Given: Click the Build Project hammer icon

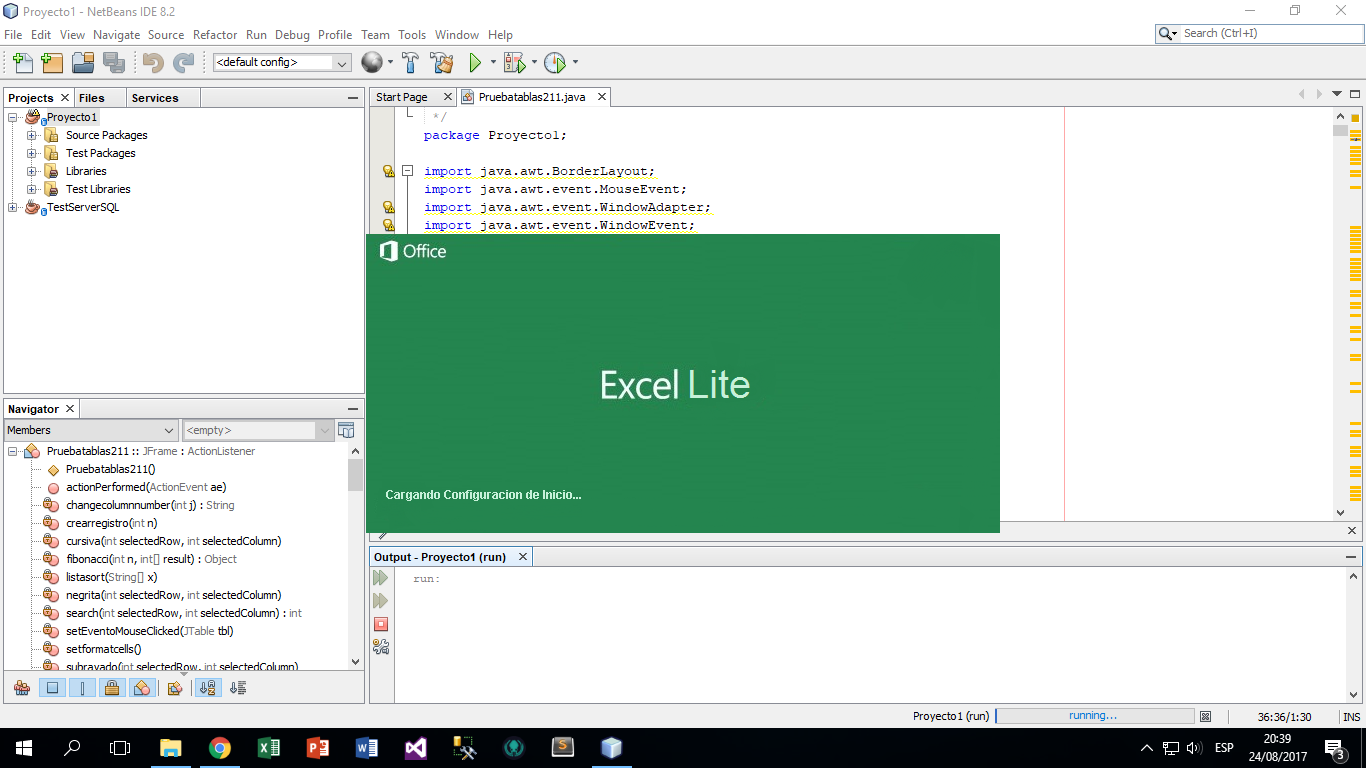Looking at the screenshot, I should (x=410, y=63).
